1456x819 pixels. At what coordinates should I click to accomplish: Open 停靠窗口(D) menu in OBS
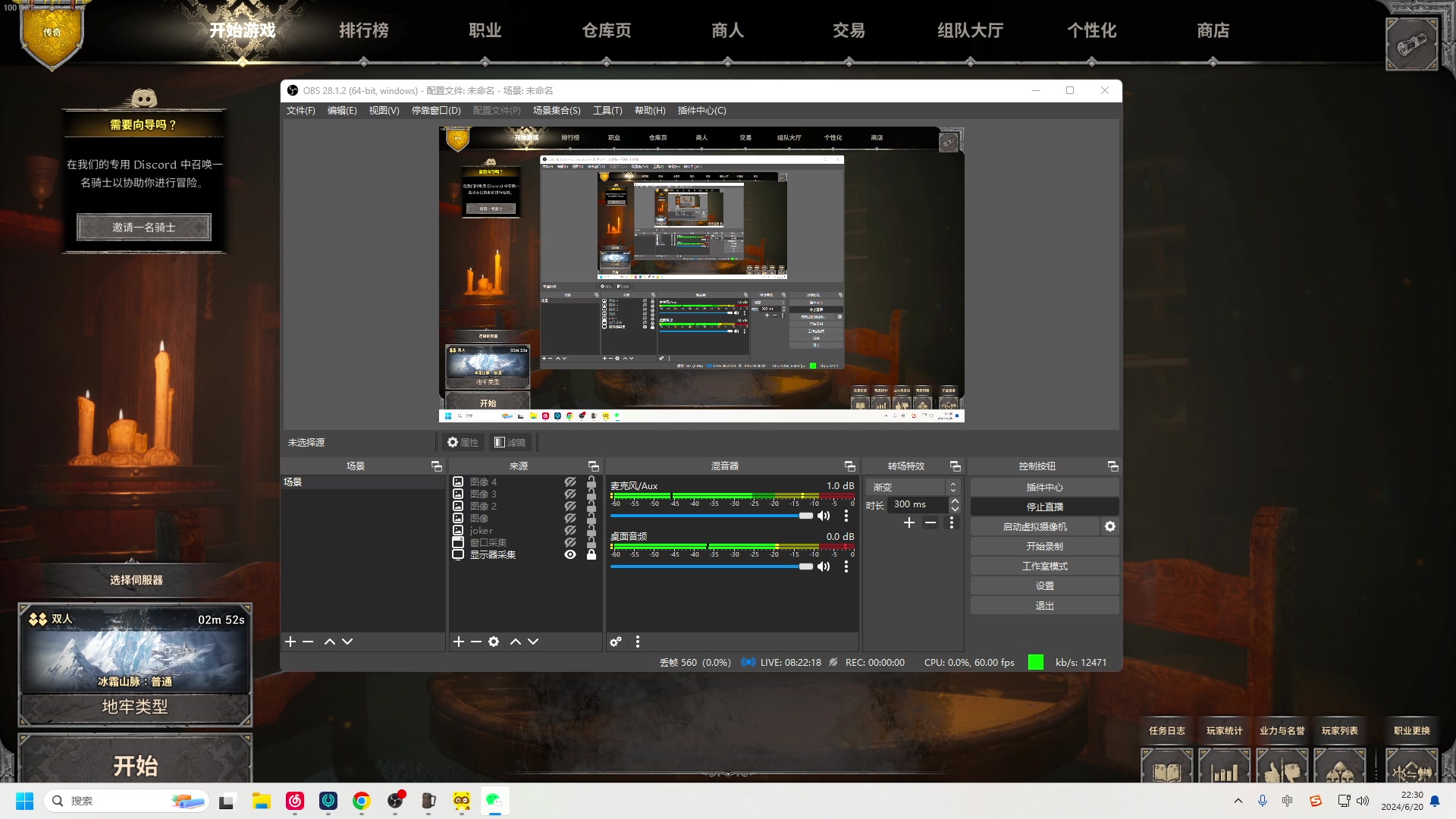[436, 111]
